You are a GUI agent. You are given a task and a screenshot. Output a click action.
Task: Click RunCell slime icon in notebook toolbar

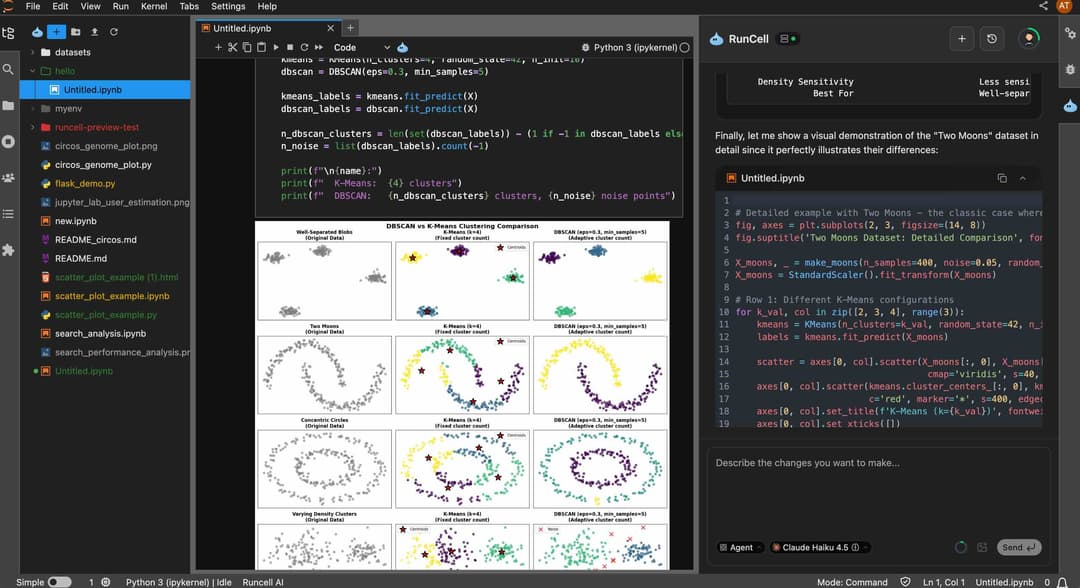pyautogui.click(x=403, y=48)
